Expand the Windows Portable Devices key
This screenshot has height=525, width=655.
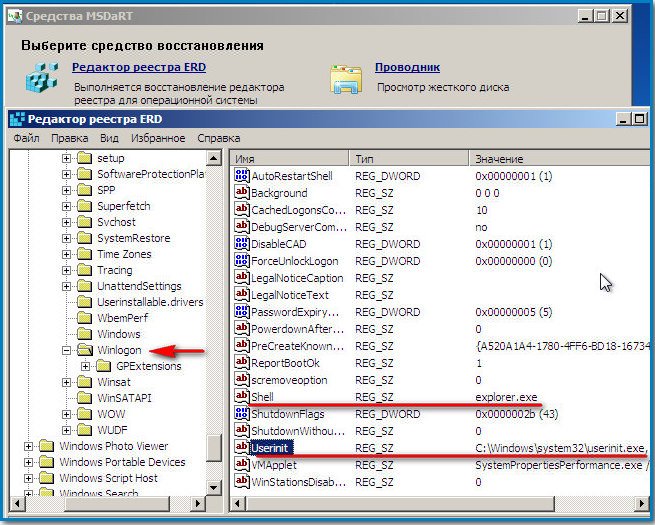click(x=29, y=462)
